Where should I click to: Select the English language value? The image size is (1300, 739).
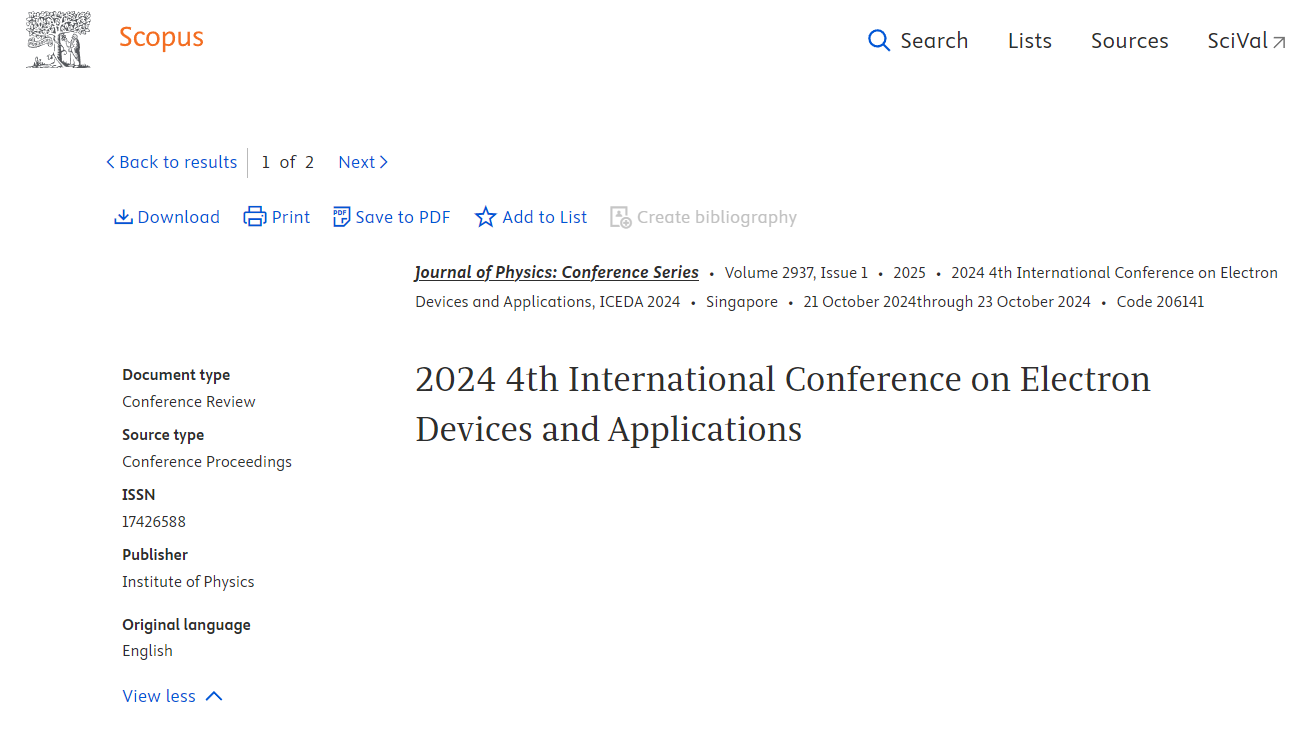(147, 650)
